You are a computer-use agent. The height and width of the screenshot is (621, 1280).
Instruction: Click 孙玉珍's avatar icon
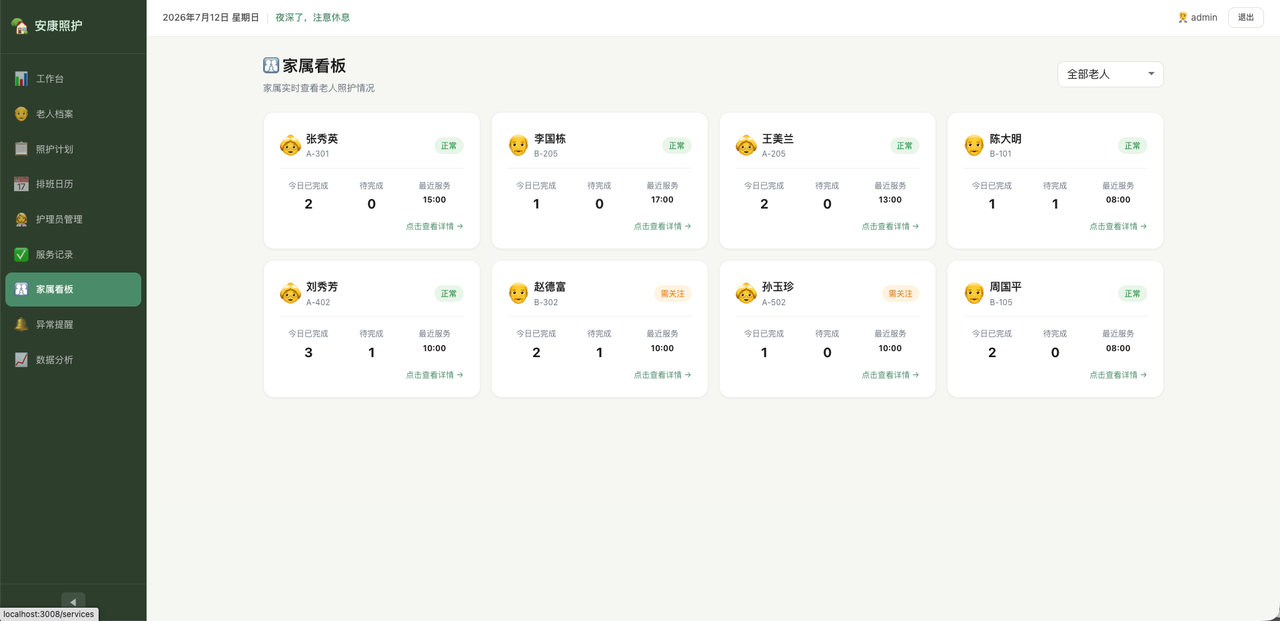746,293
